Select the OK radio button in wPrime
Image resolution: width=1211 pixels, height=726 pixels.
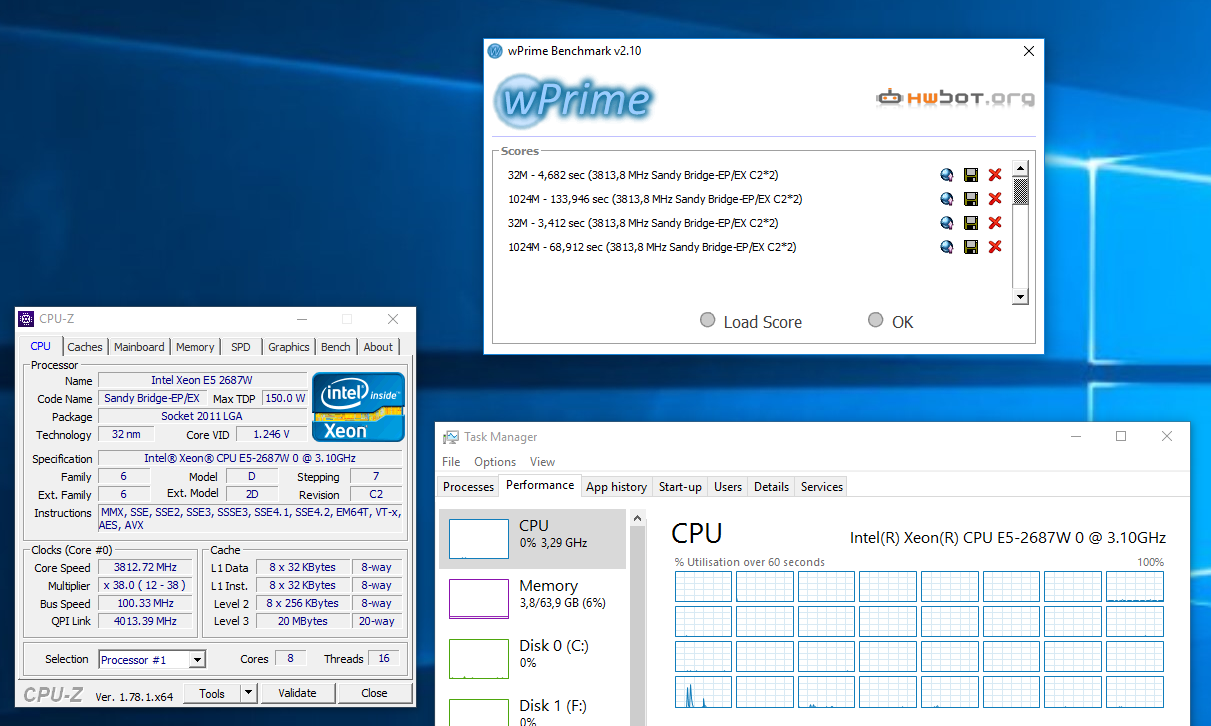[x=876, y=321]
